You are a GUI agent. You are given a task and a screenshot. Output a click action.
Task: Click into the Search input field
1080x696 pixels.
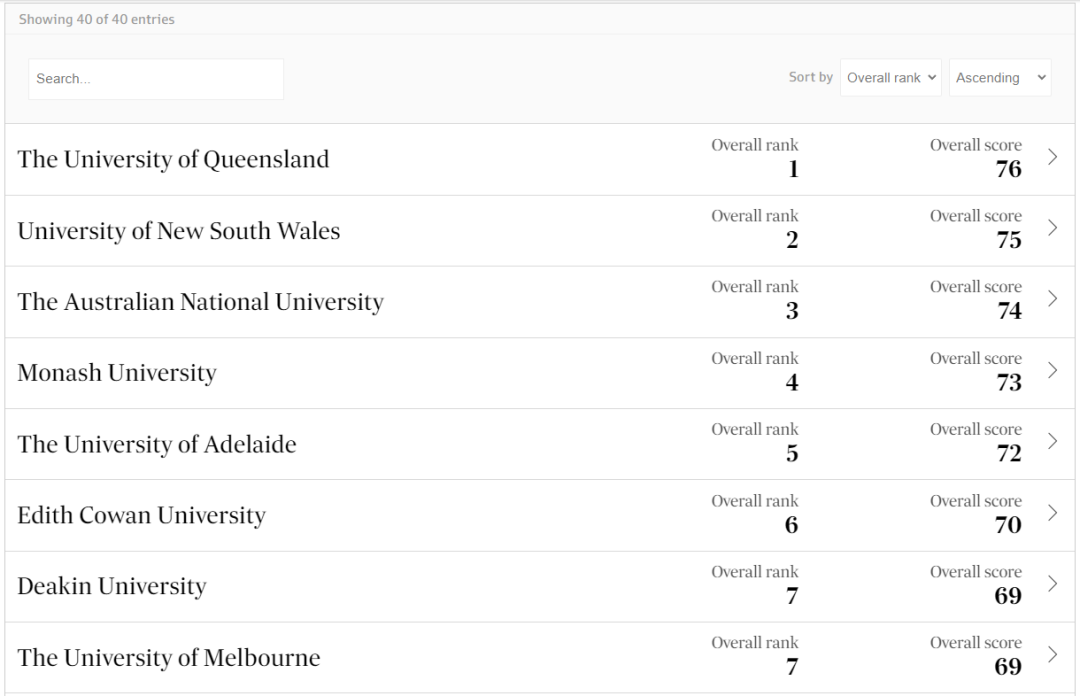coord(156,79)
